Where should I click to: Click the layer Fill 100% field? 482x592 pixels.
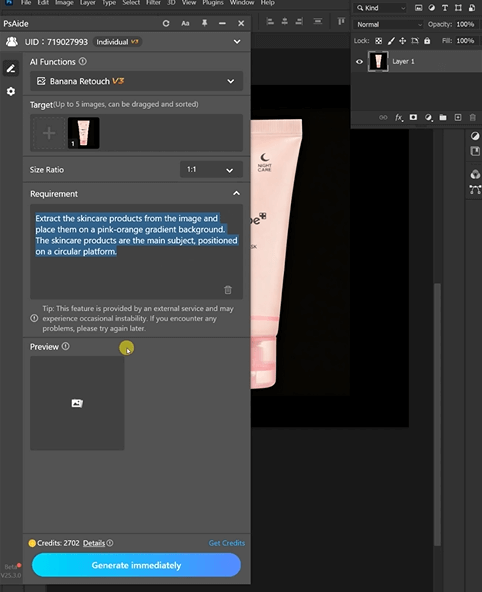point(465,41)
